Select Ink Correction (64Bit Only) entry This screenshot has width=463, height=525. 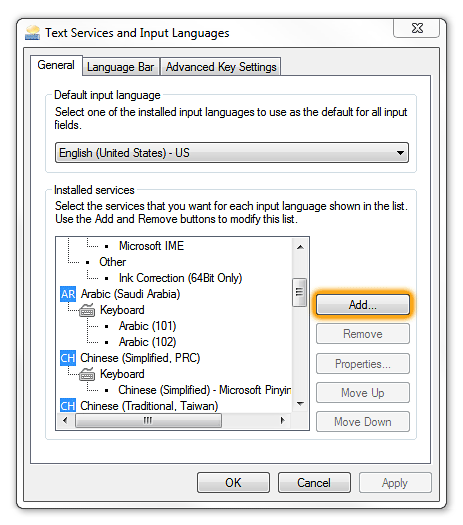pyautogui.click(x=180, y=278)
